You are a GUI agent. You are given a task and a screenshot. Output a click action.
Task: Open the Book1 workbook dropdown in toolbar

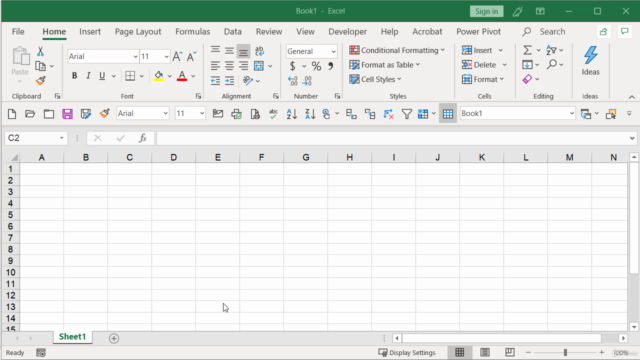(572, 113)
